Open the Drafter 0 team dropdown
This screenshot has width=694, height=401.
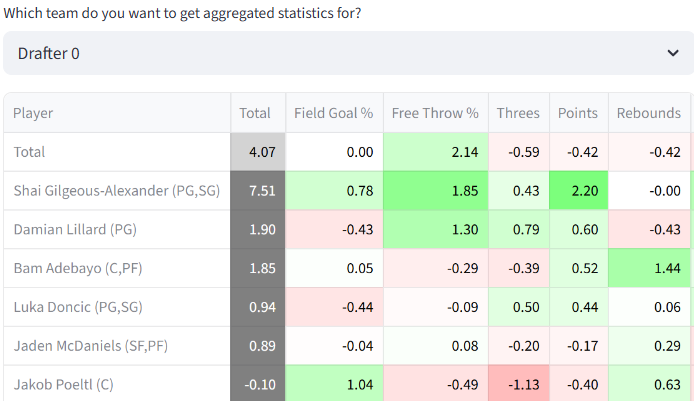(x=340, y=53)
